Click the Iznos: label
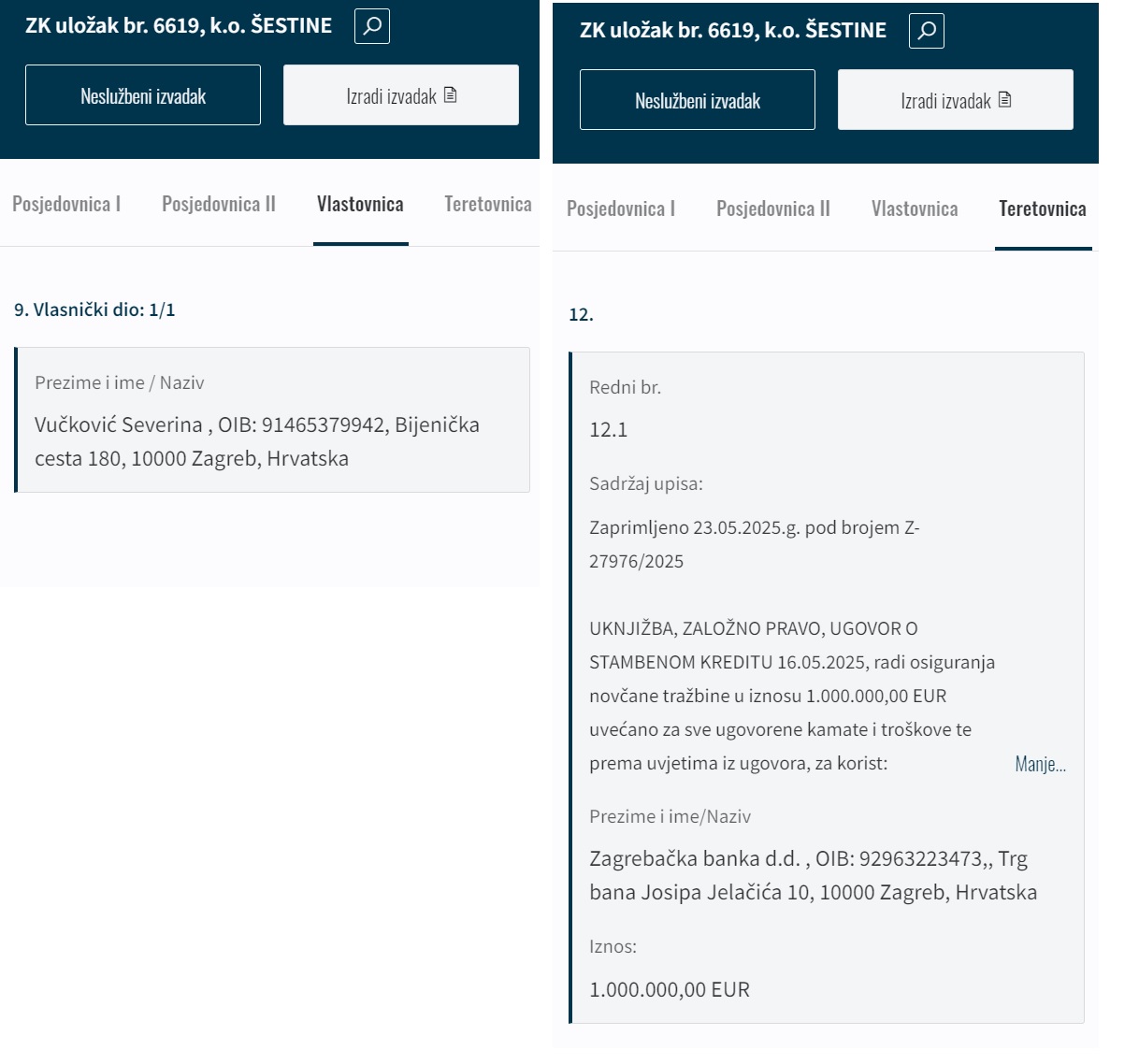 [613, 946]
